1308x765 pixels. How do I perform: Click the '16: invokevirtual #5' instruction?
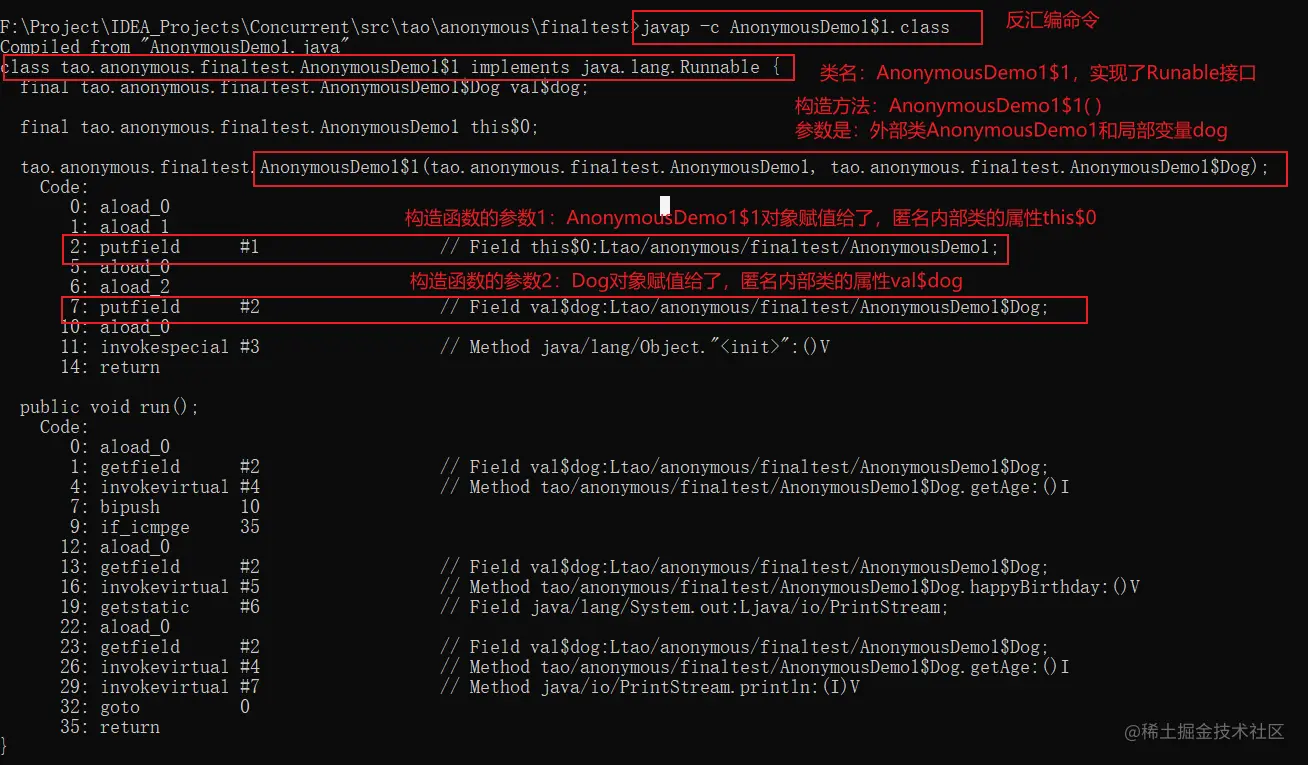[160, 587]
